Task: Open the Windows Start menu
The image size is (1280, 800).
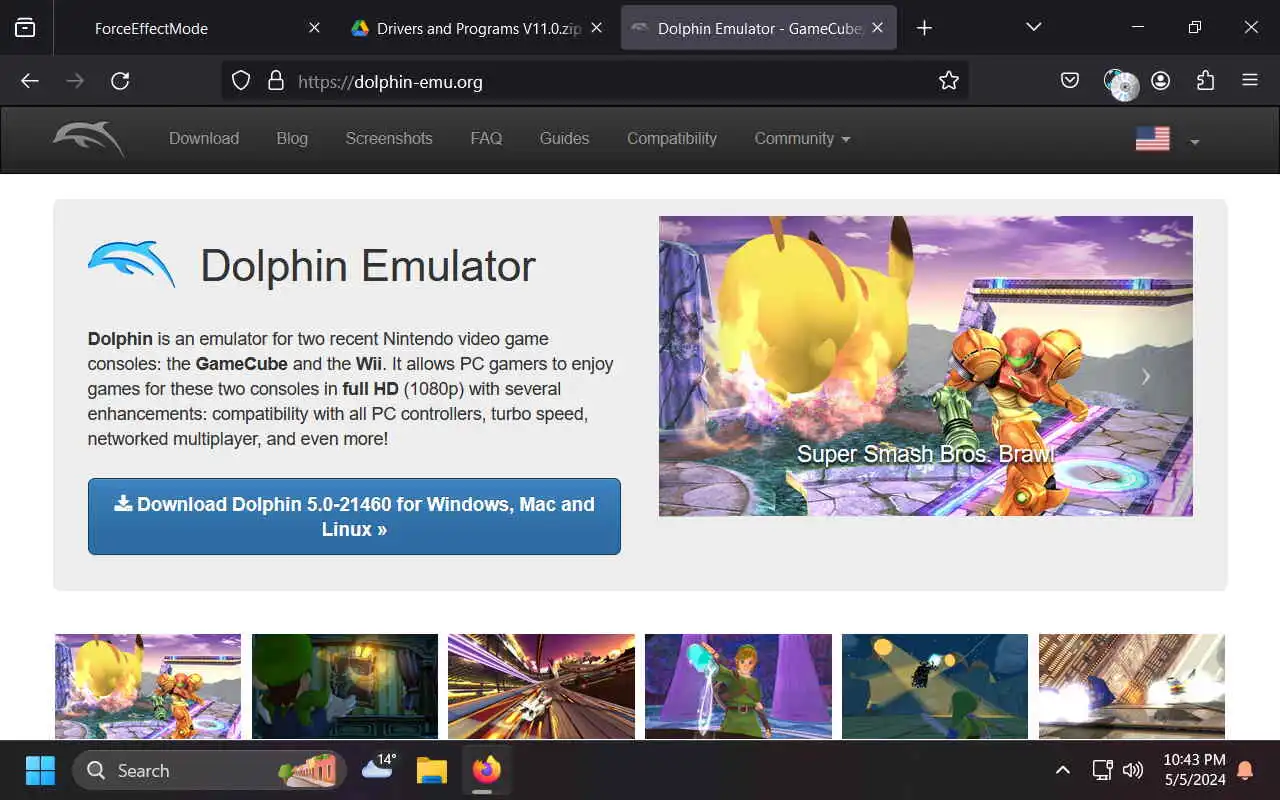Action: [x=40, y=770]
